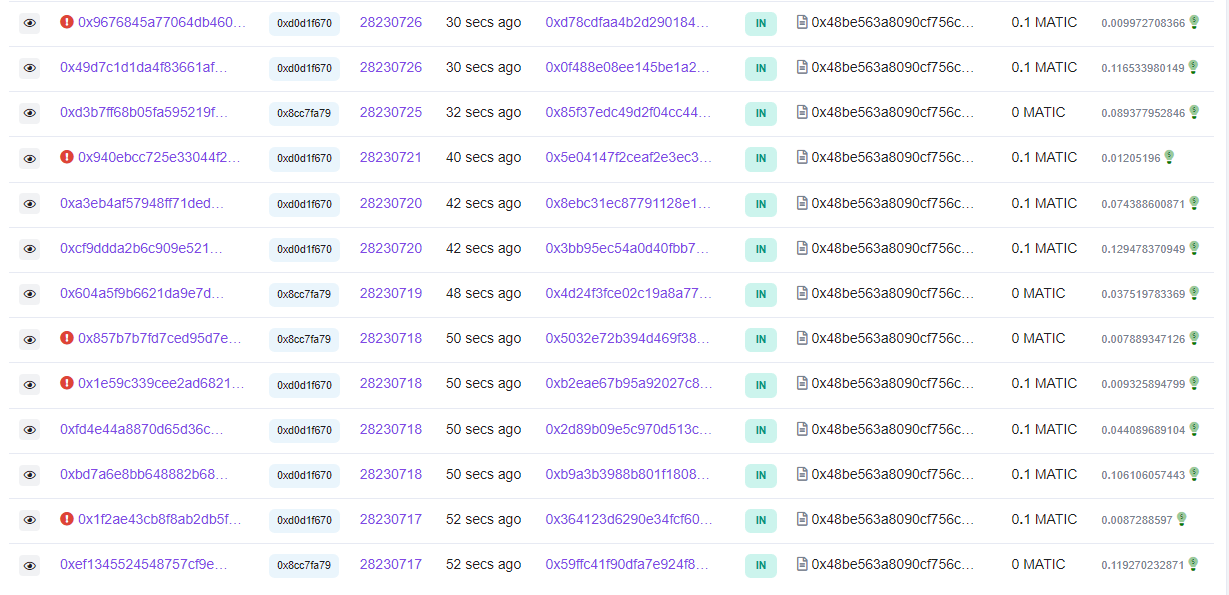The image size is (1229, 595).
Task: Open sender address 0x5032e72b394d469f38
Action: (x=628, y=338)
